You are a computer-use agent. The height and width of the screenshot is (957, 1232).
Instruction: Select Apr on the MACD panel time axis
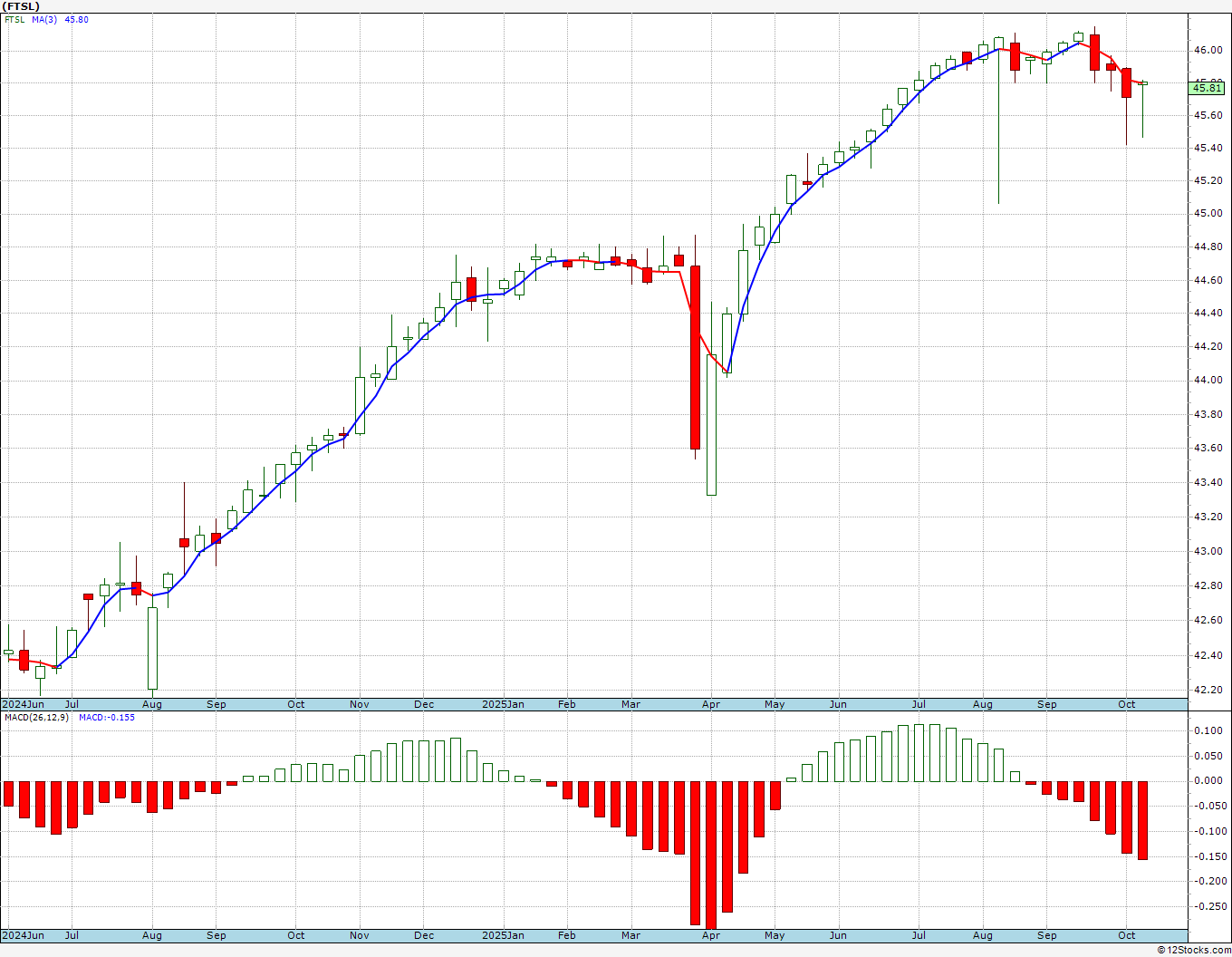point(711,935)
